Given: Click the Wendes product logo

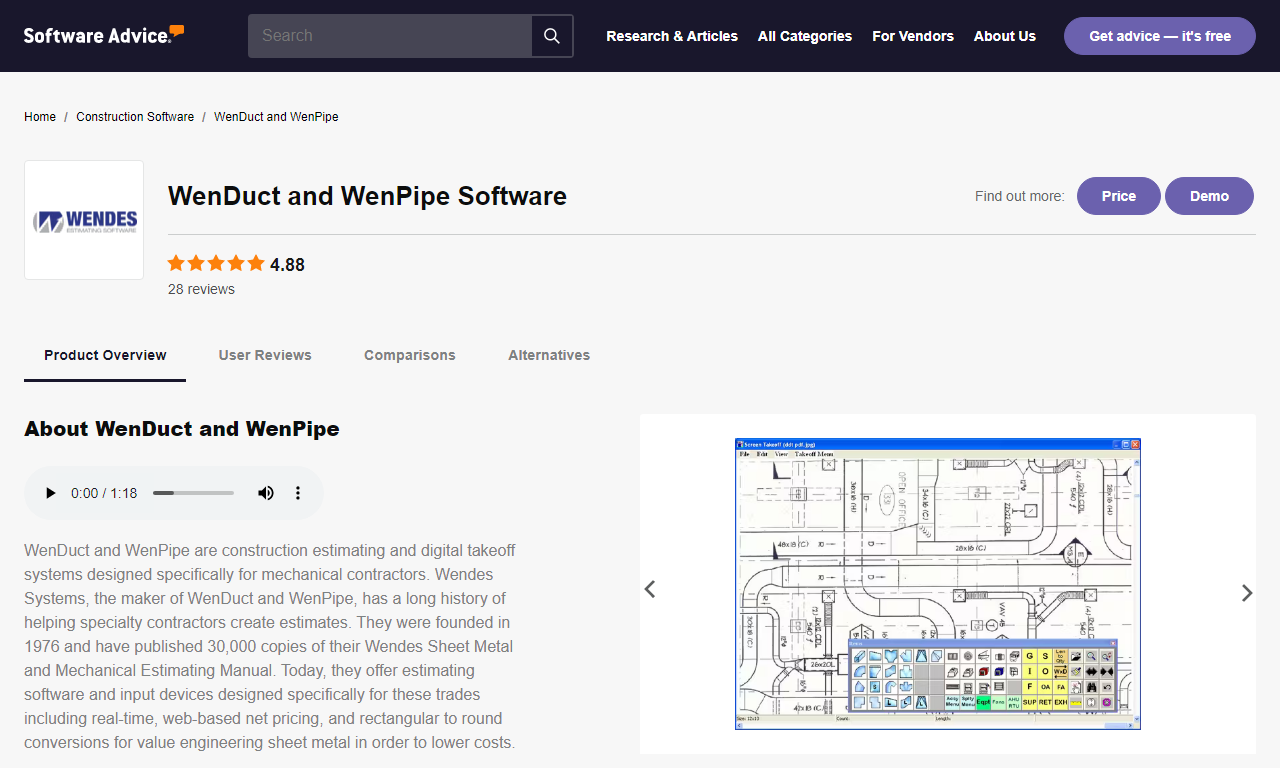Looking at the screenshot, I should click(84, 220).
